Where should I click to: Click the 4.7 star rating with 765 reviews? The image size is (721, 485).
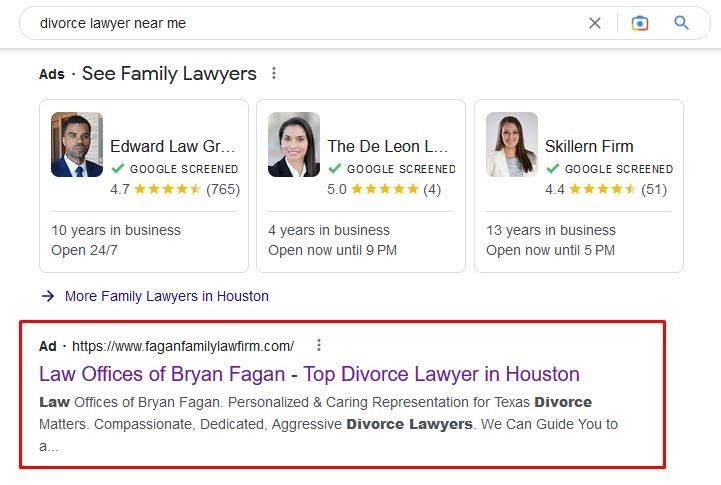175,189
